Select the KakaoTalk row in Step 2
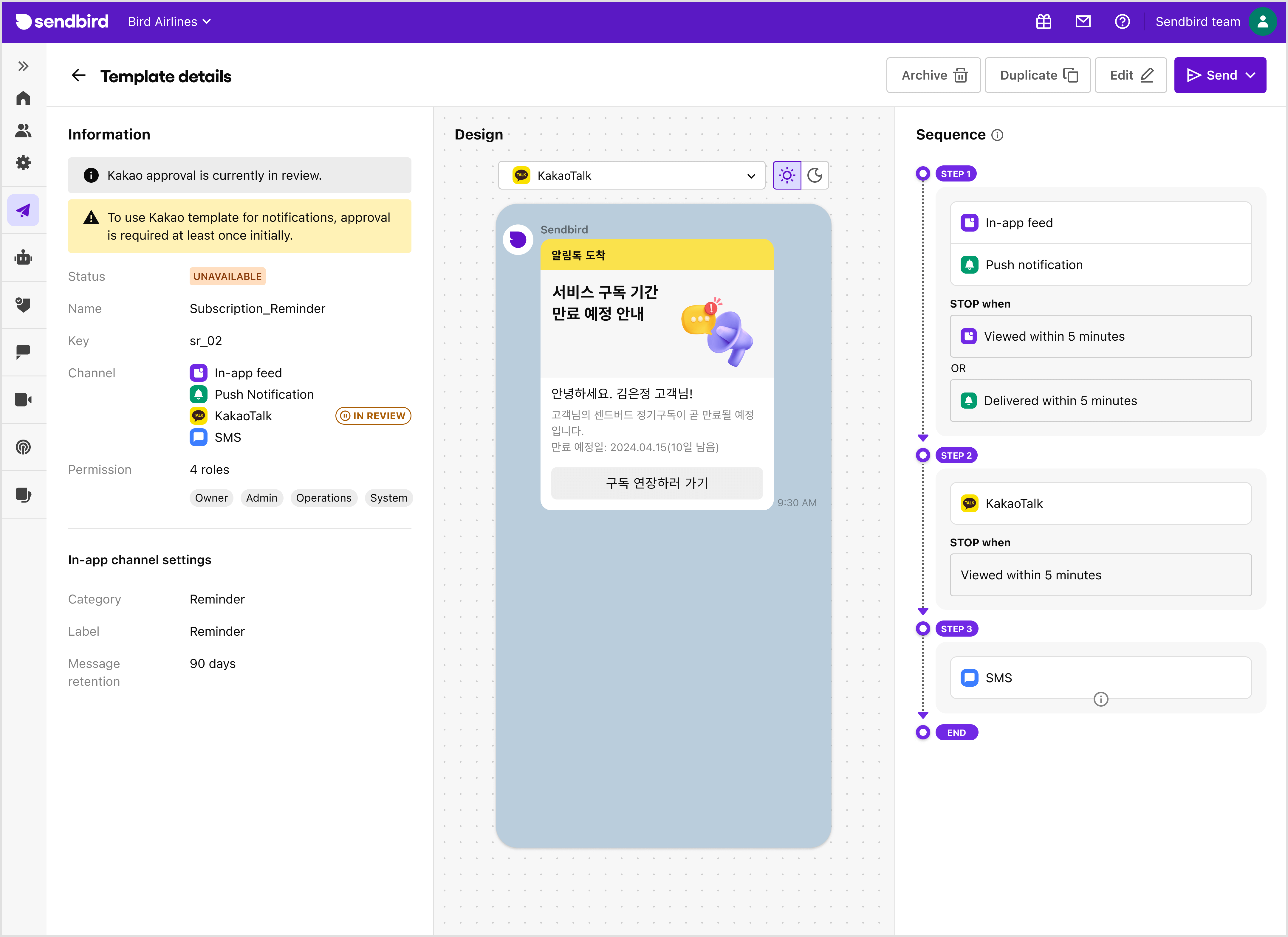Screen dimensions: 1288x937 click(1100, 503)
